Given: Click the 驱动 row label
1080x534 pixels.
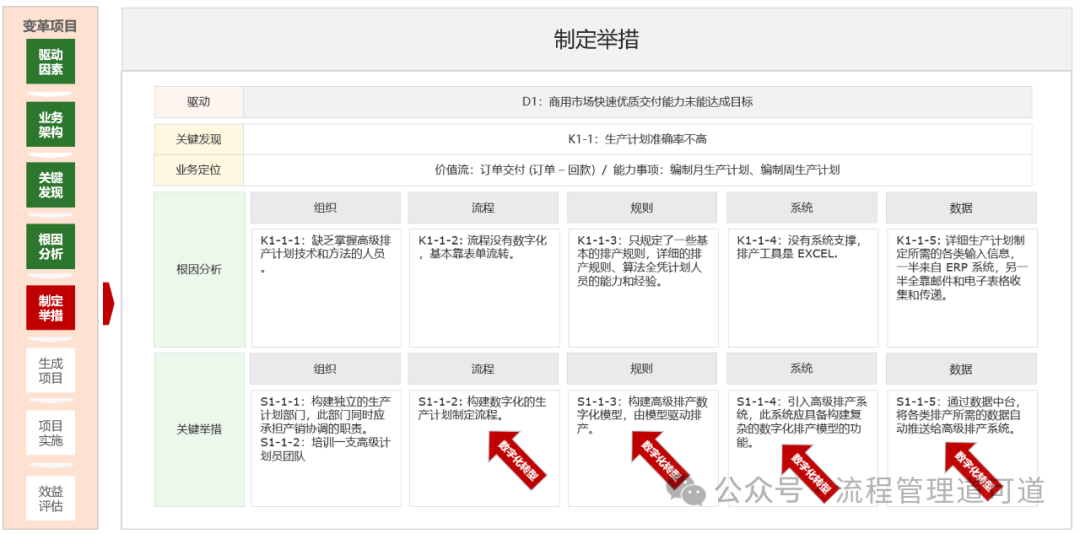Looking at the screenshot, I should click(198, 102).
